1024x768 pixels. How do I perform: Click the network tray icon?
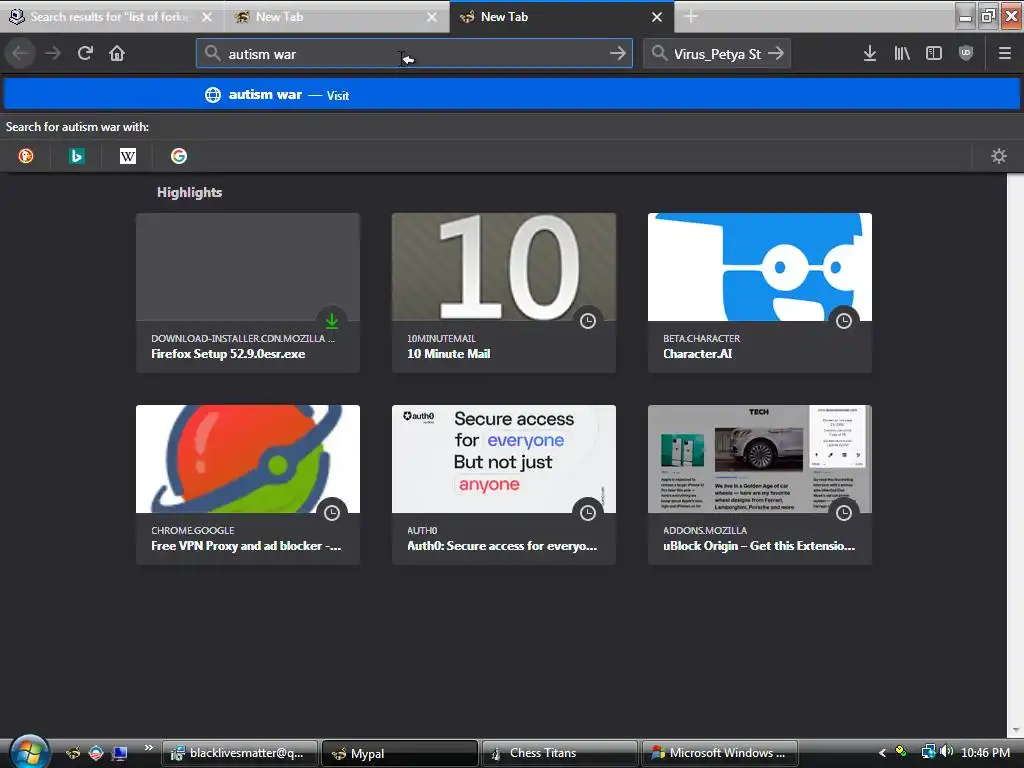point(928,752)
